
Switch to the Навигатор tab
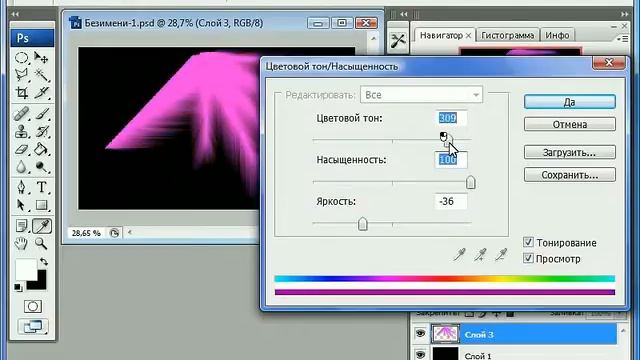[441, 36]
